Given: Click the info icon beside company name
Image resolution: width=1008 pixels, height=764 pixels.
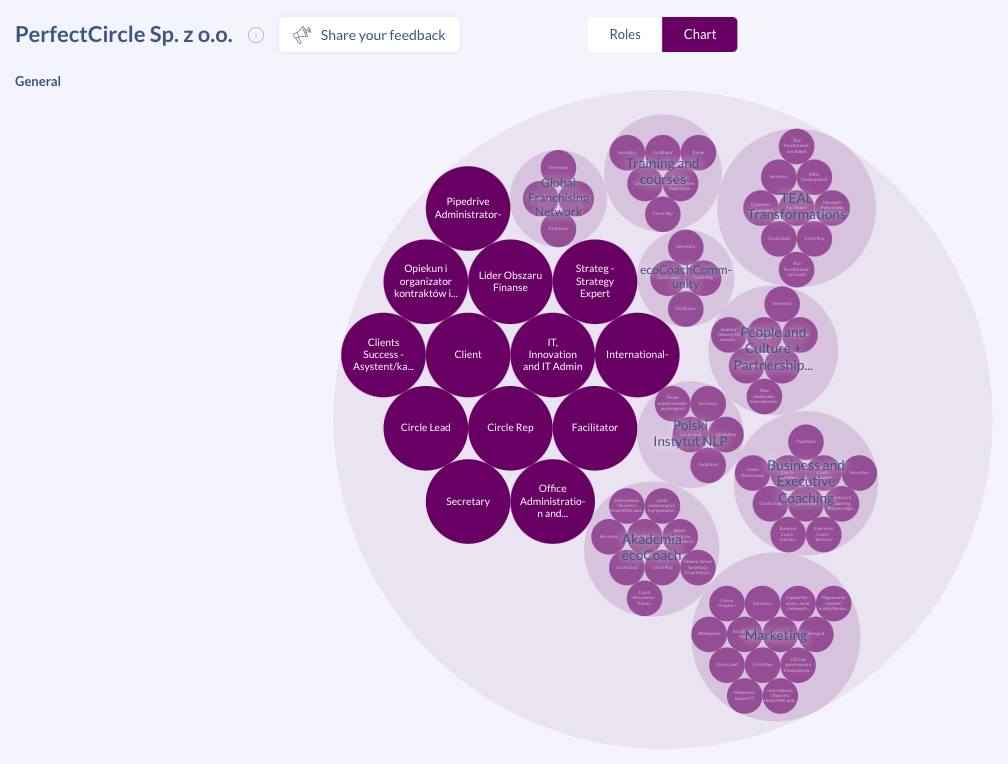Looking at the screenshot, I should coord(256,35).
